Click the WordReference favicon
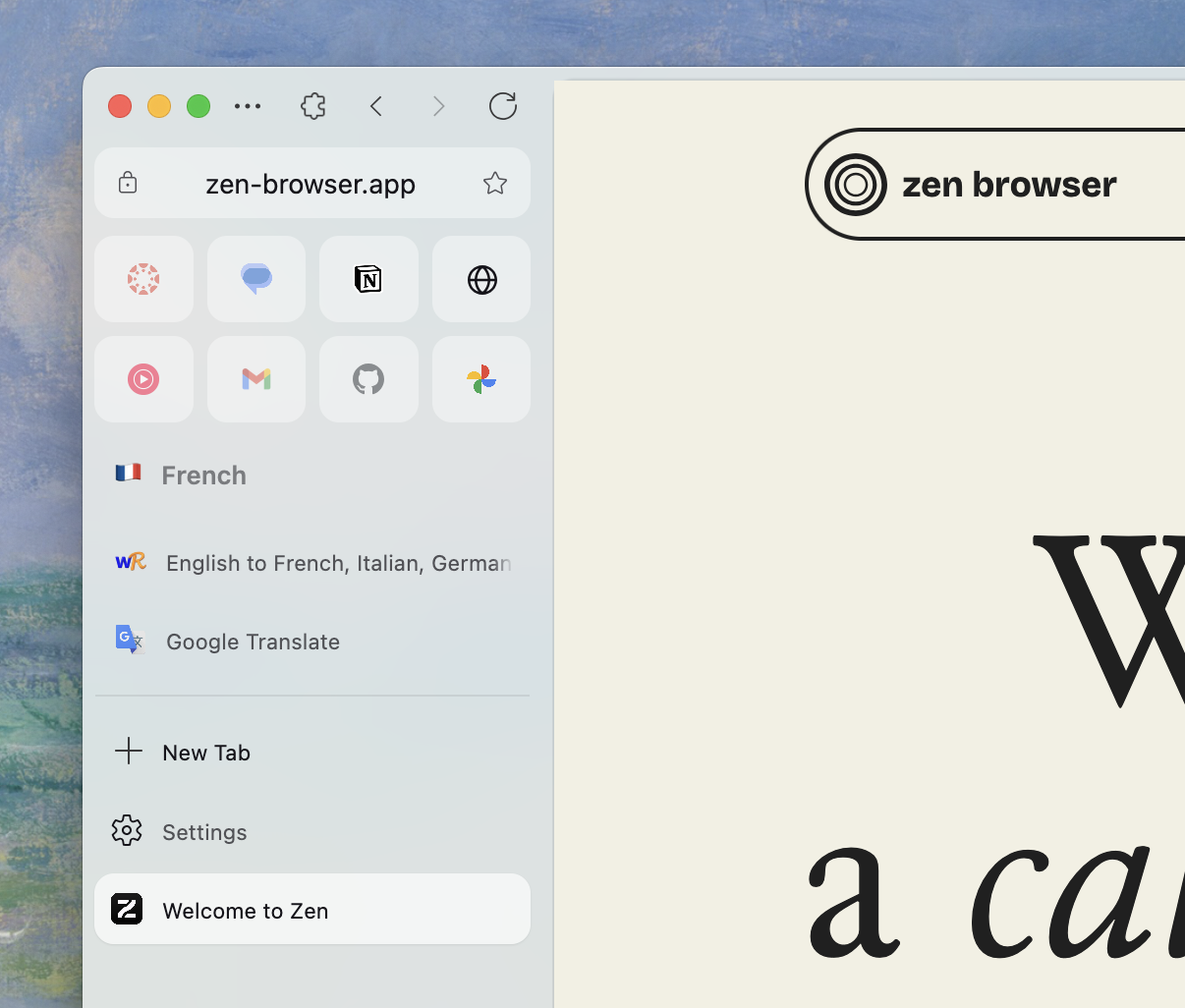 point(131,562)
